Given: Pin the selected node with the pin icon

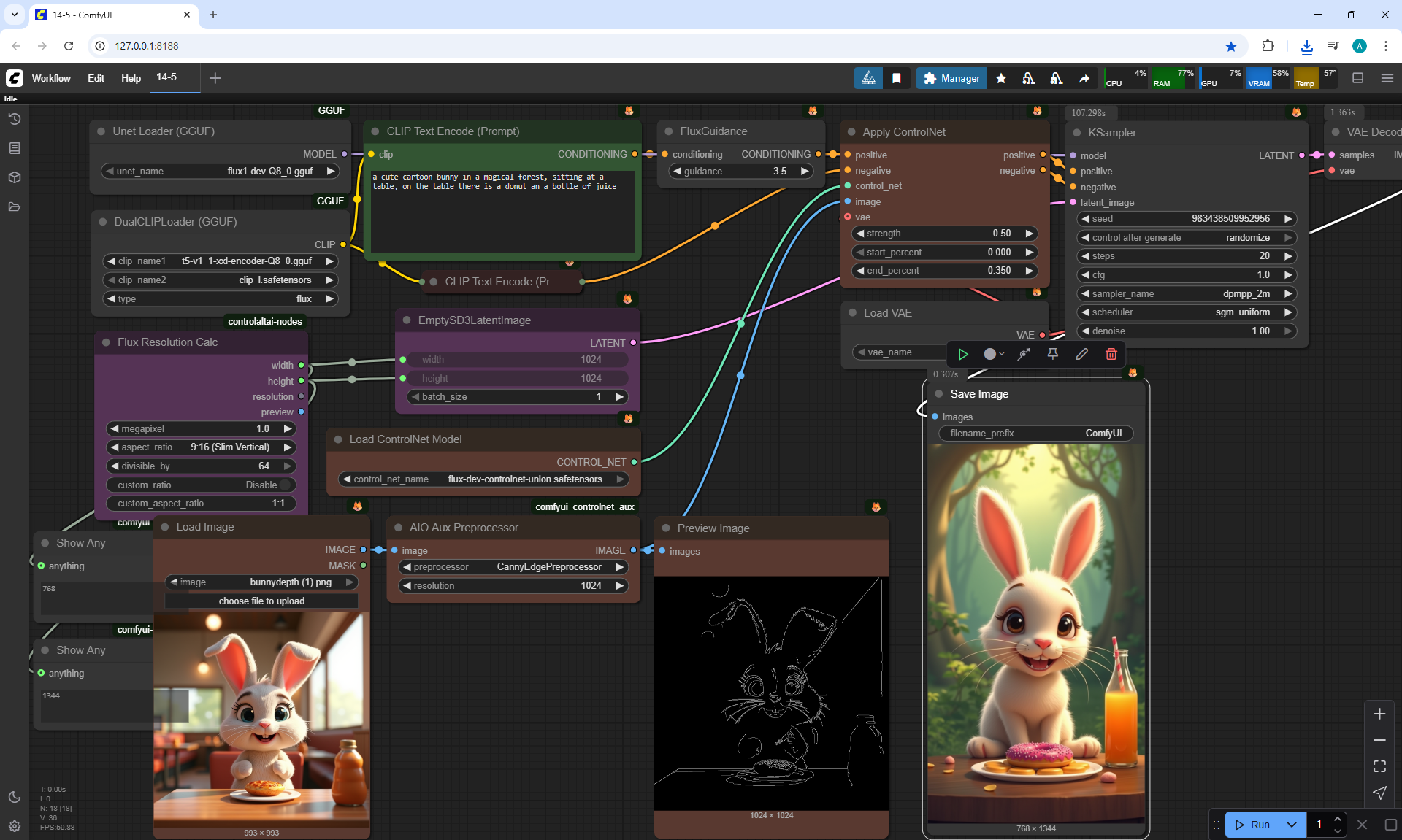Looking at the screenshot, I should 1052,354.
